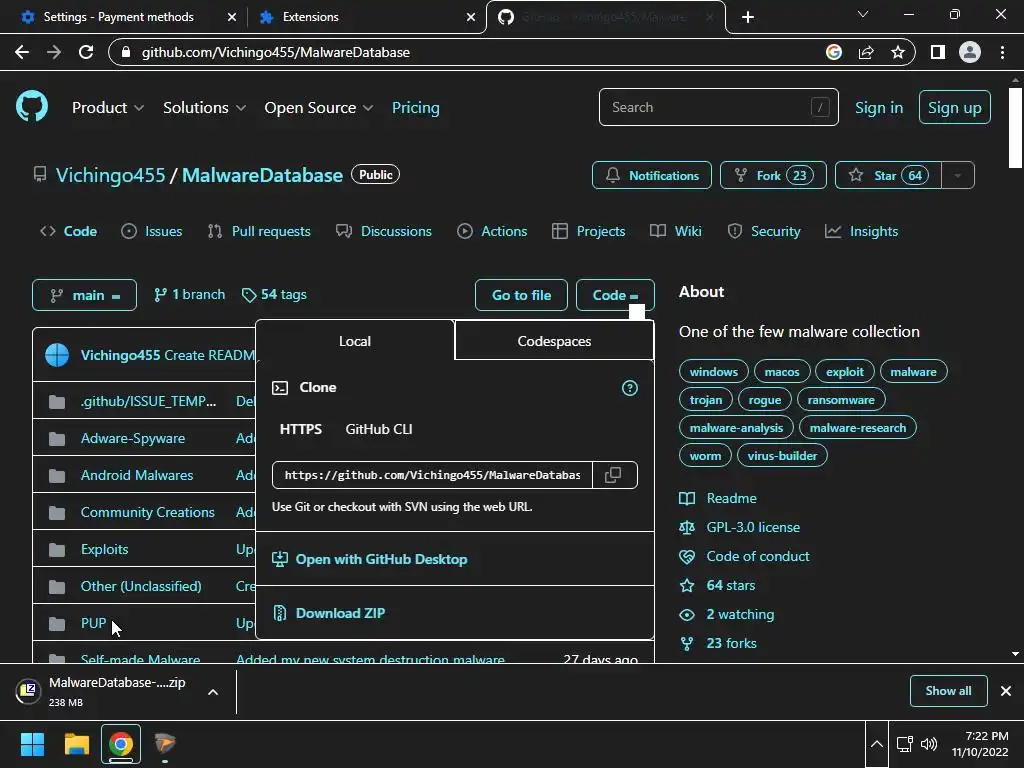
Task: Close the Extensions tab
Action: [471, 17]
